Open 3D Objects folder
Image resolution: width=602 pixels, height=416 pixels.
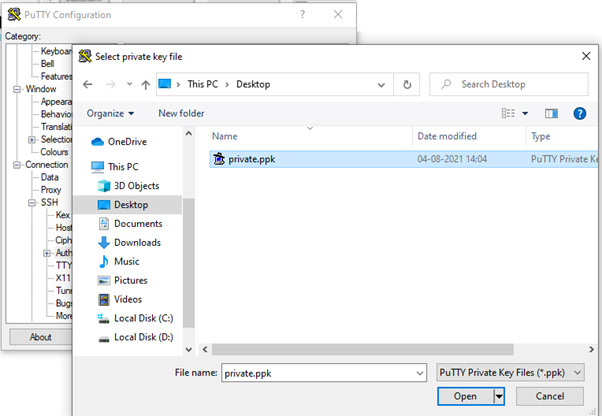128,186
